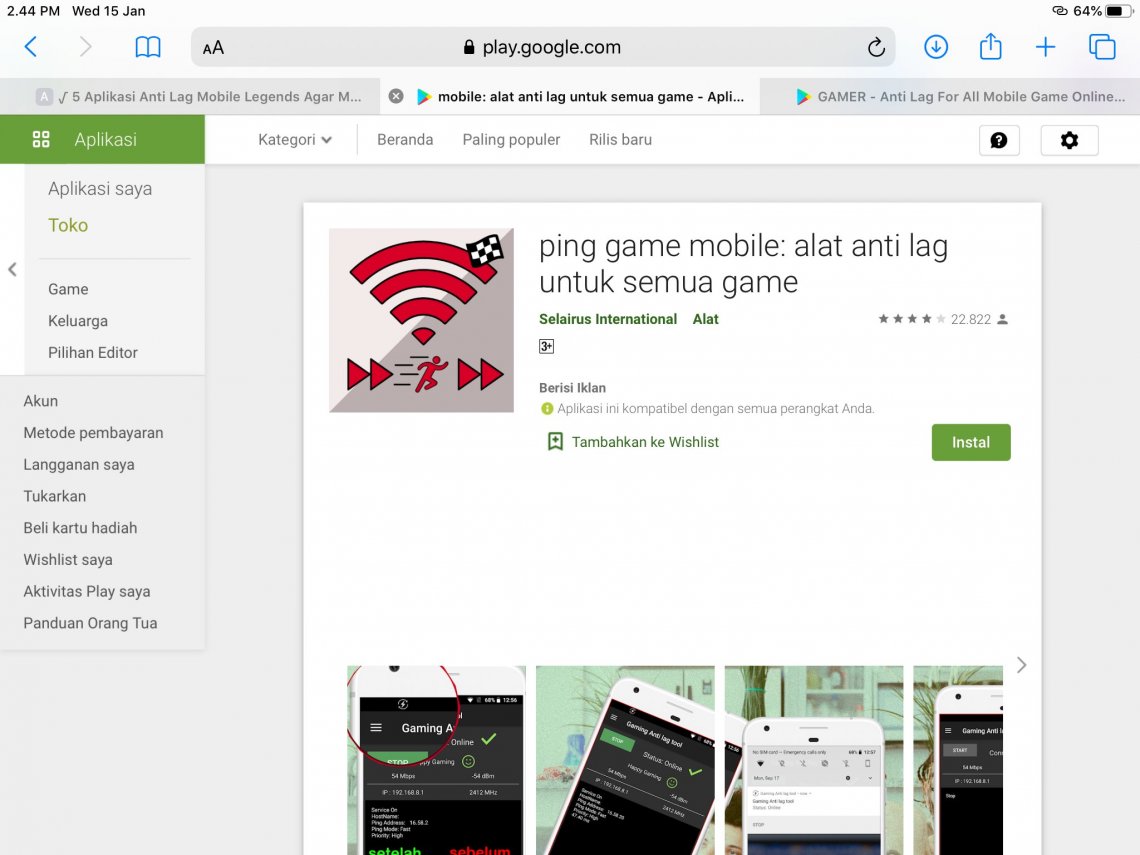This screenshot has width=1140, height=855.
Task: Open the AA reader text-size menu
Action: tap(213, 48)
